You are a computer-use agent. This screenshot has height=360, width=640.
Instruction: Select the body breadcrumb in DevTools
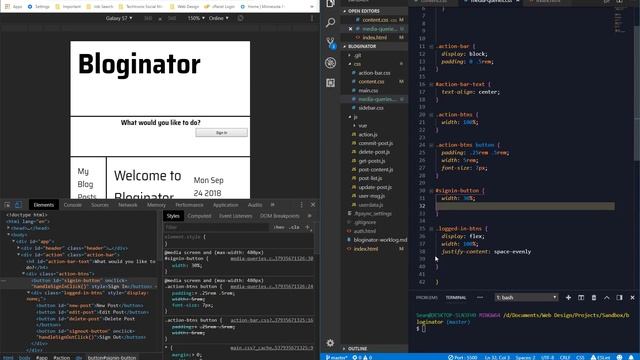(24, 358)
